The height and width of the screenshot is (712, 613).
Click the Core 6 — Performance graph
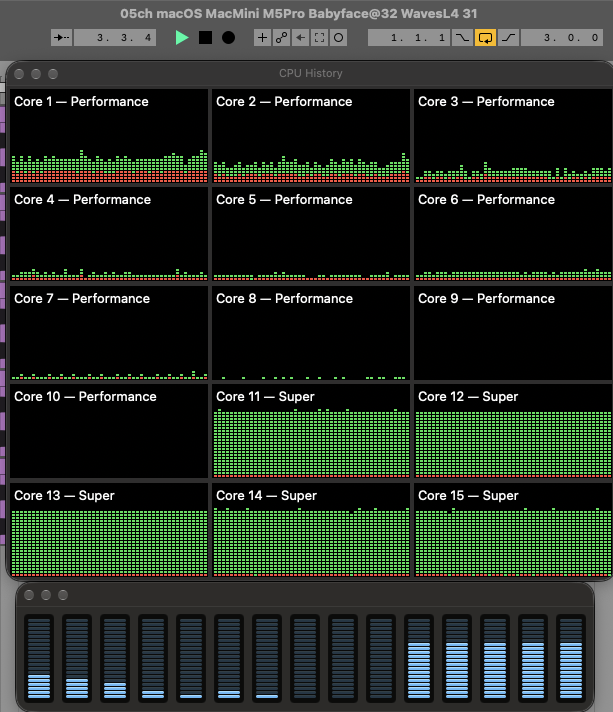513,234
